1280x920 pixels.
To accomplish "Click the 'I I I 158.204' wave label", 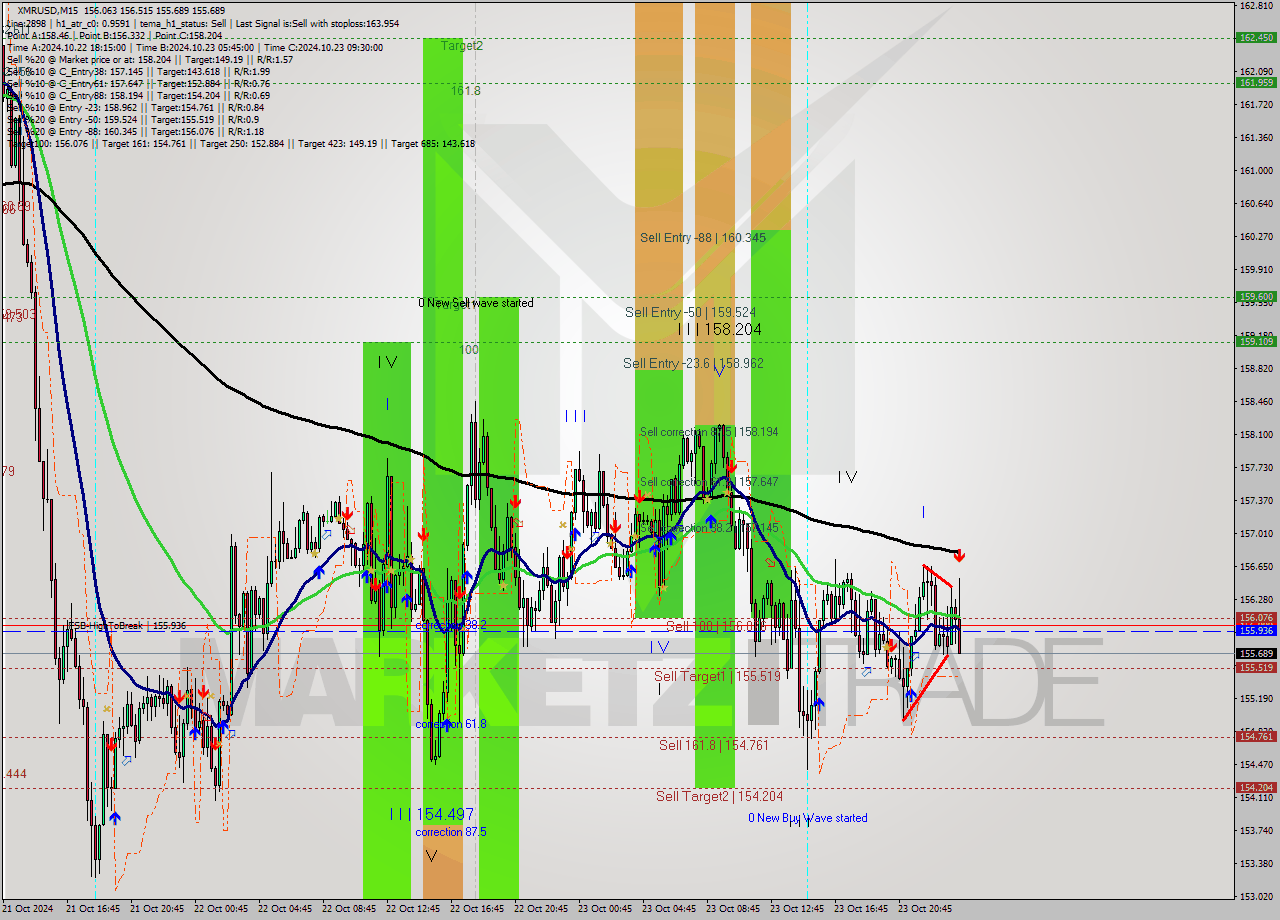I will coord(719,329).
